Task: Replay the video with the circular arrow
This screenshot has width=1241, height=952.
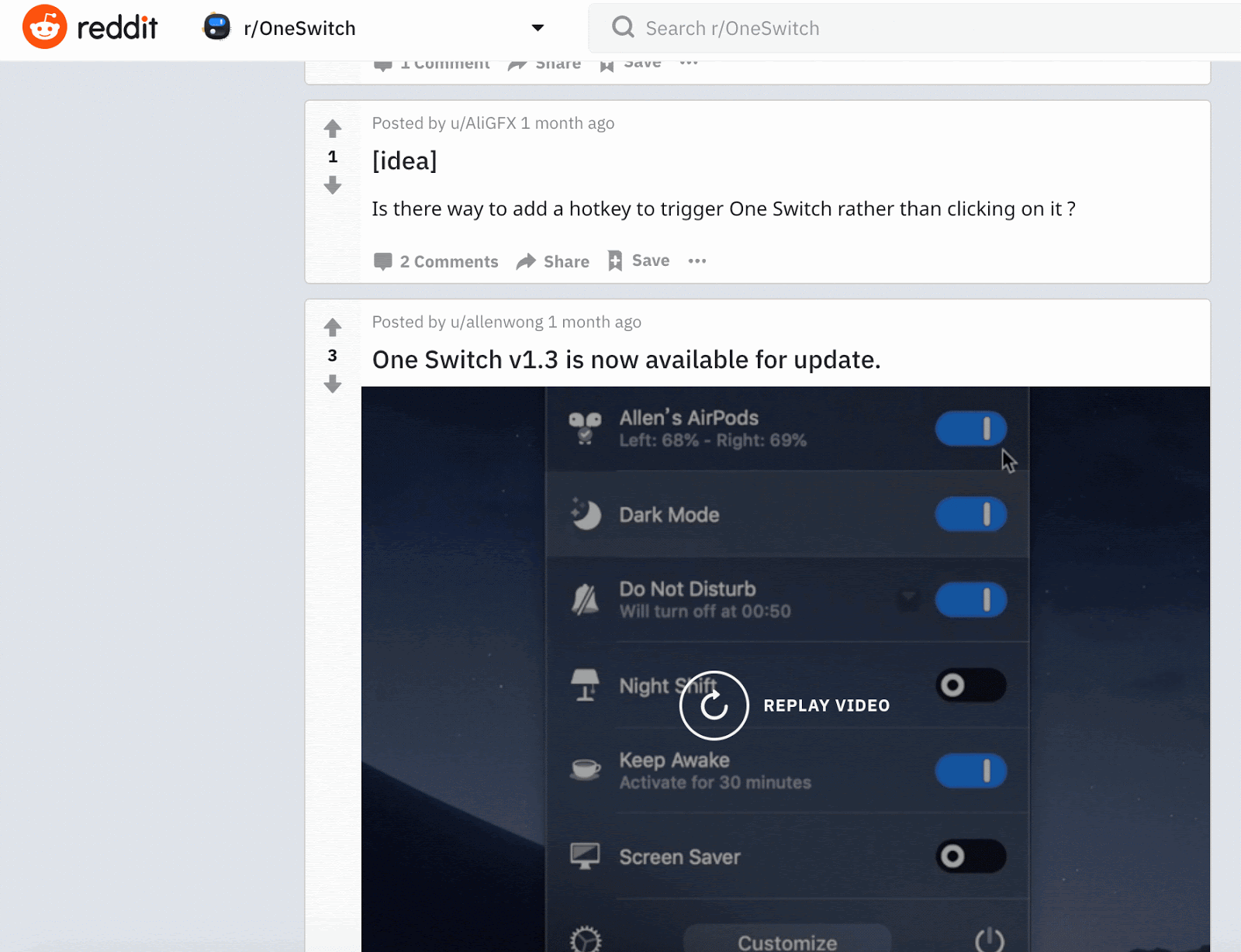Action: 714,705
